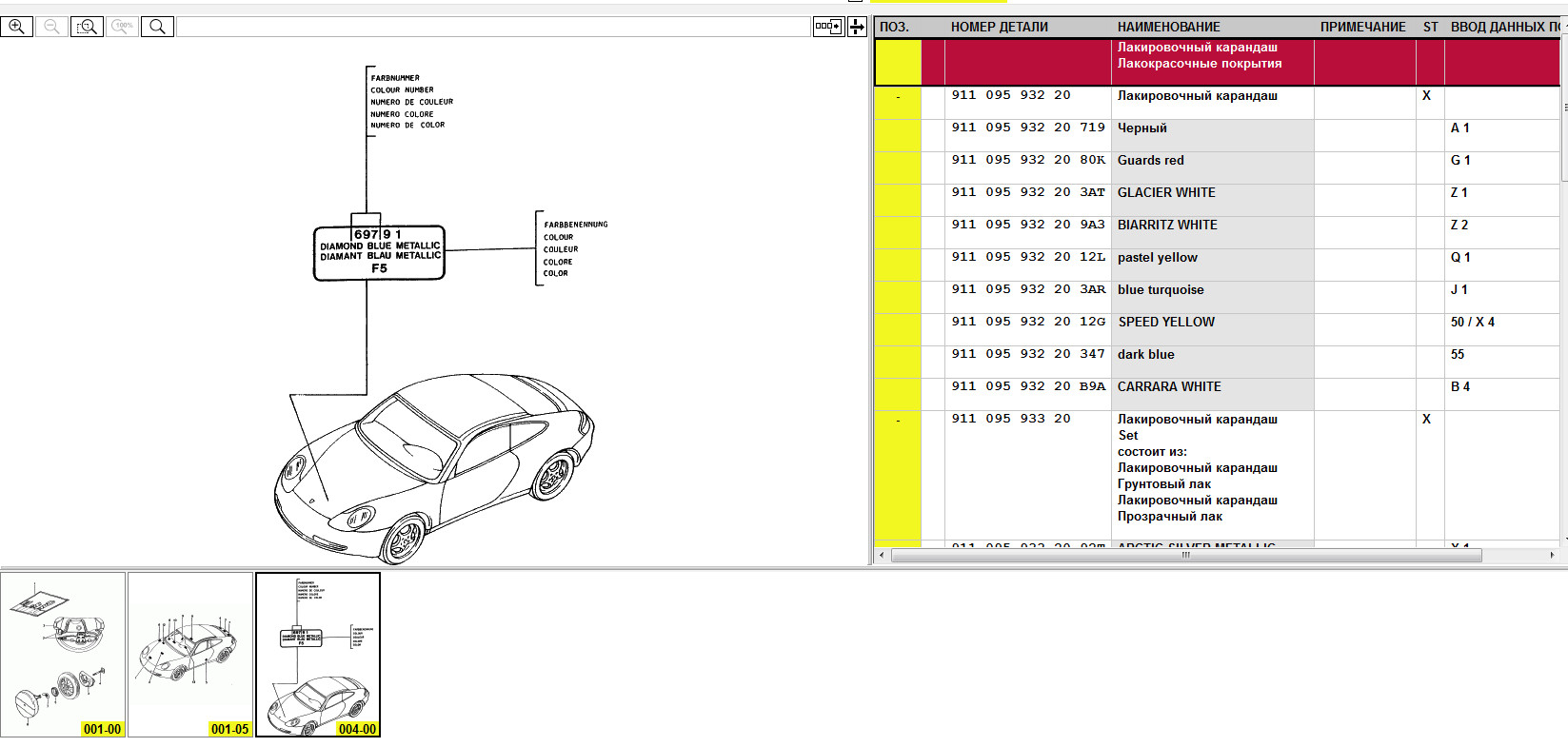Select the zoom-to-region tool
This screenshot has width=1568, height=747.
87,27
